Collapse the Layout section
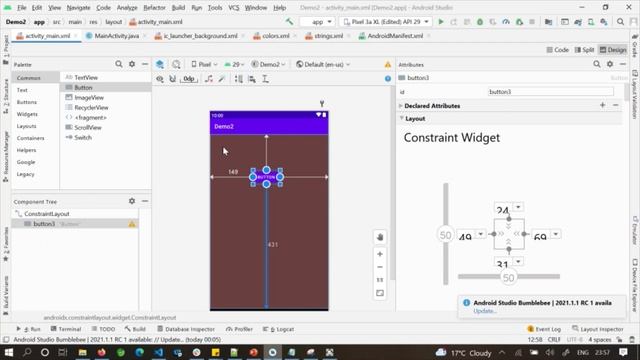The image size is (640, 360). point(401,118)
